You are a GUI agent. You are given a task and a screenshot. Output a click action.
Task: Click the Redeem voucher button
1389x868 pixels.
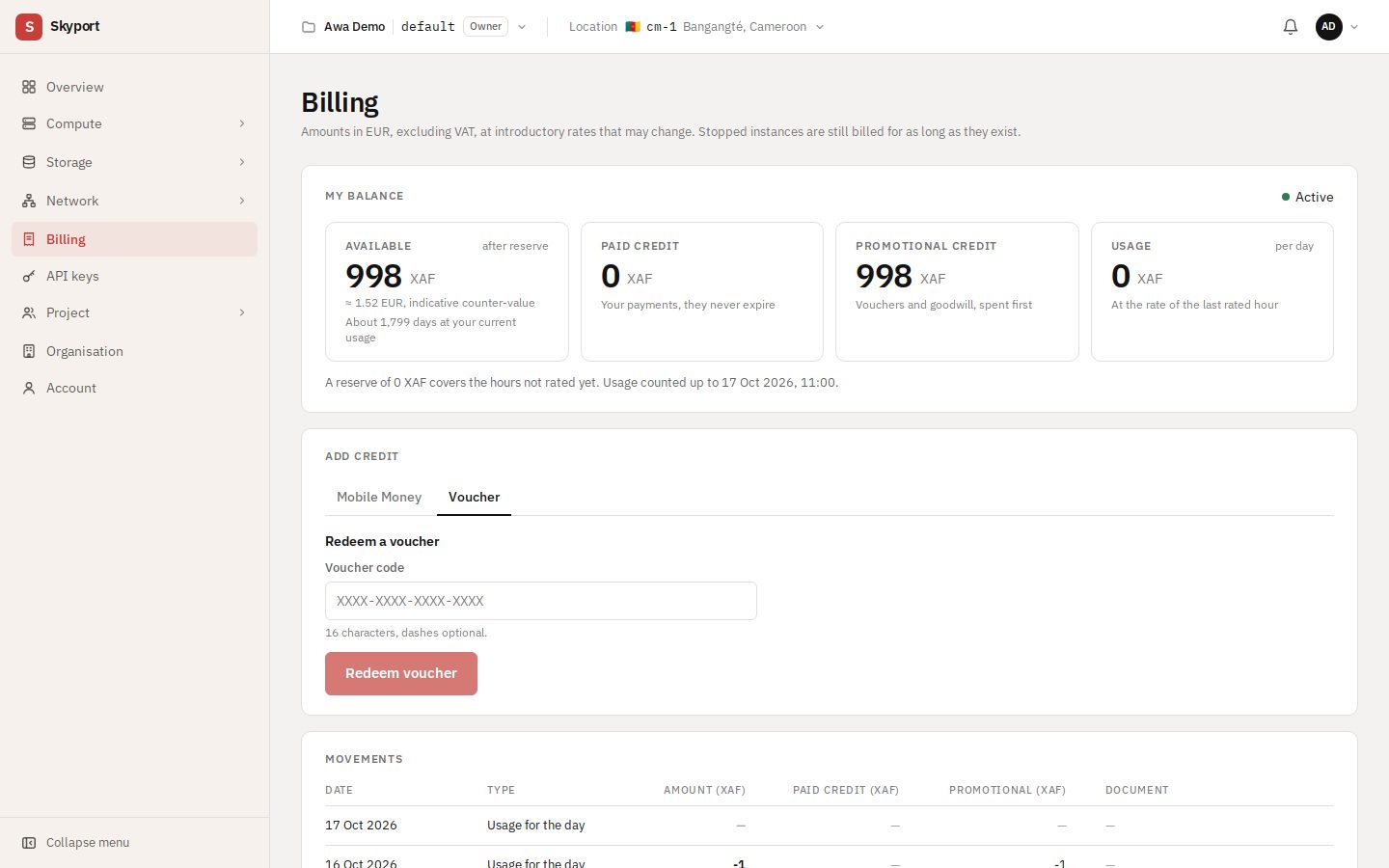pos(401,673)
